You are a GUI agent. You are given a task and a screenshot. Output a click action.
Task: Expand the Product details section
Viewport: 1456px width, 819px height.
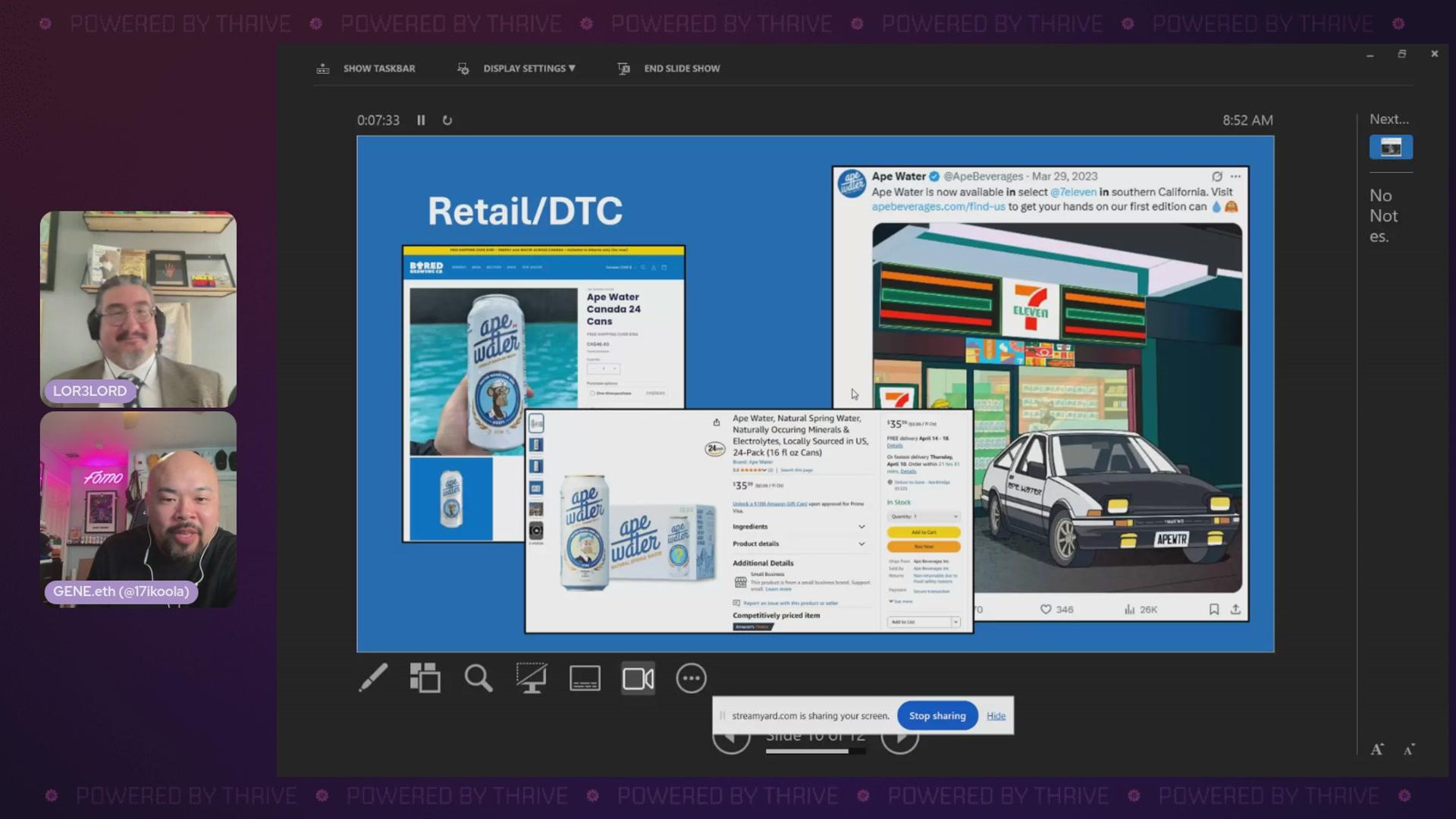pos(799,544)
